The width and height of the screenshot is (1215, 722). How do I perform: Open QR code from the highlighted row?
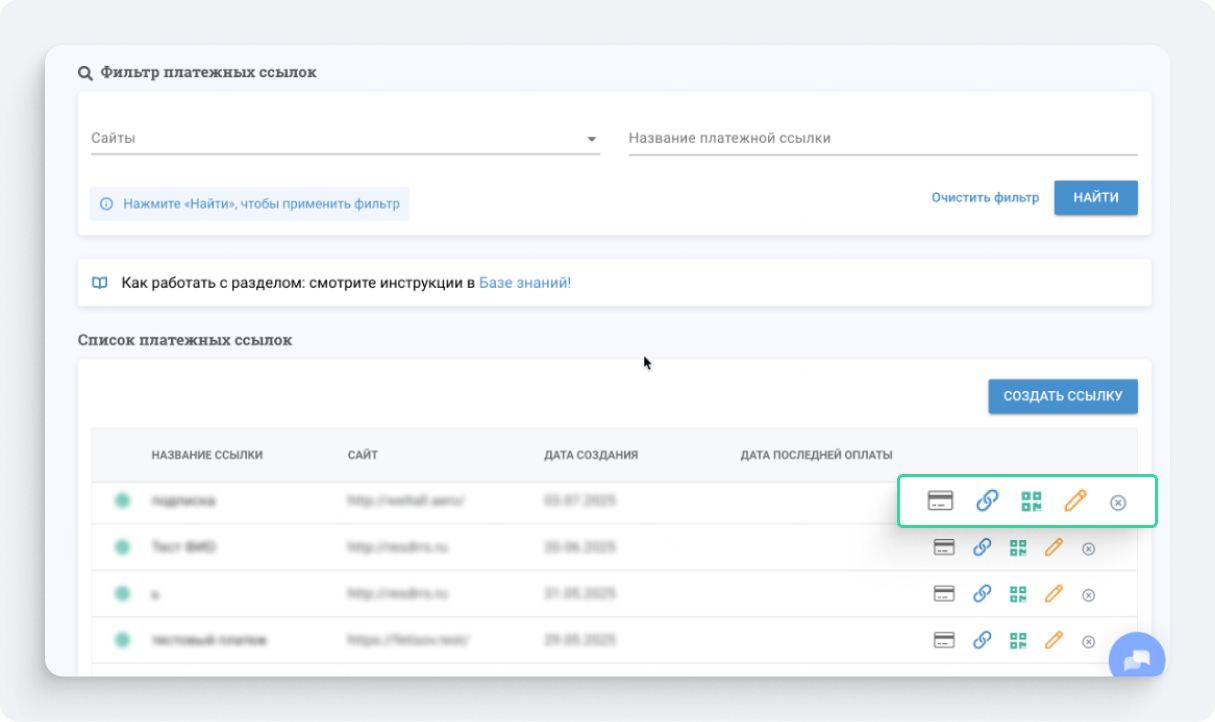pos(1031,501)
